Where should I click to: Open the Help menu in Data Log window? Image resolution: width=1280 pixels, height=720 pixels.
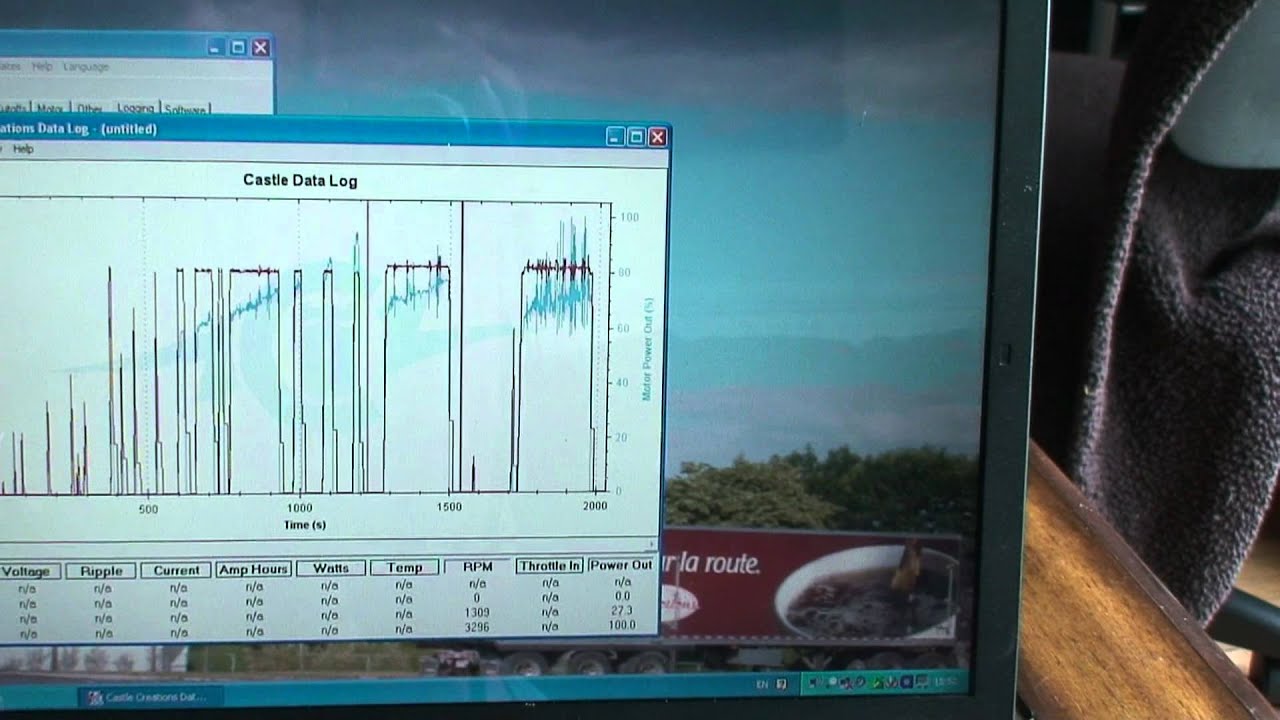click(23, 149)
